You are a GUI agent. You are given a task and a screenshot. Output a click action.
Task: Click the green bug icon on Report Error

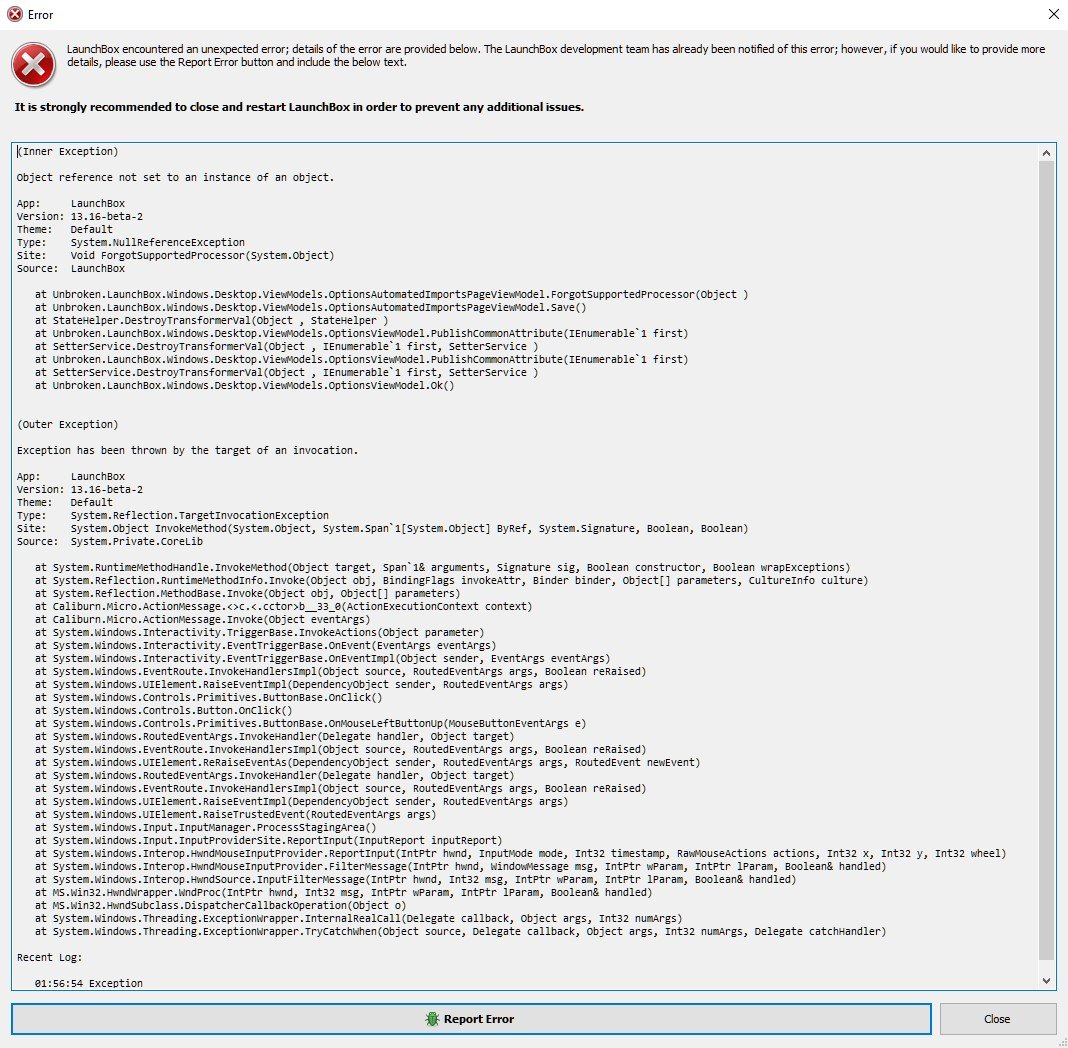(x=432, y=1019)
